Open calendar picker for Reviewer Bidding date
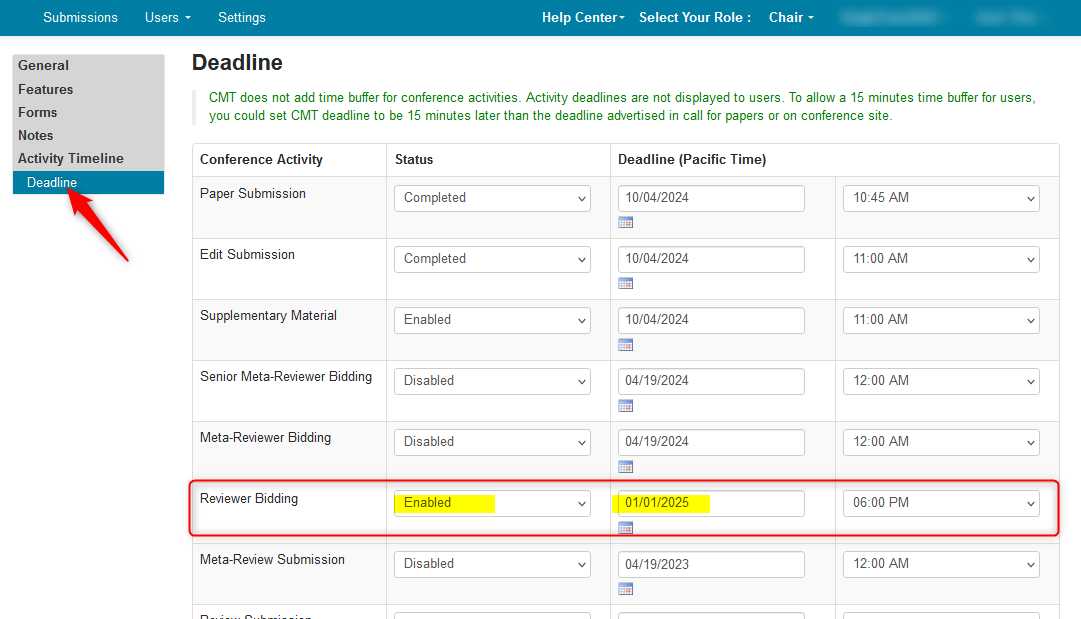The width and height of the screenshot is (1081, 619). (625, 528)
